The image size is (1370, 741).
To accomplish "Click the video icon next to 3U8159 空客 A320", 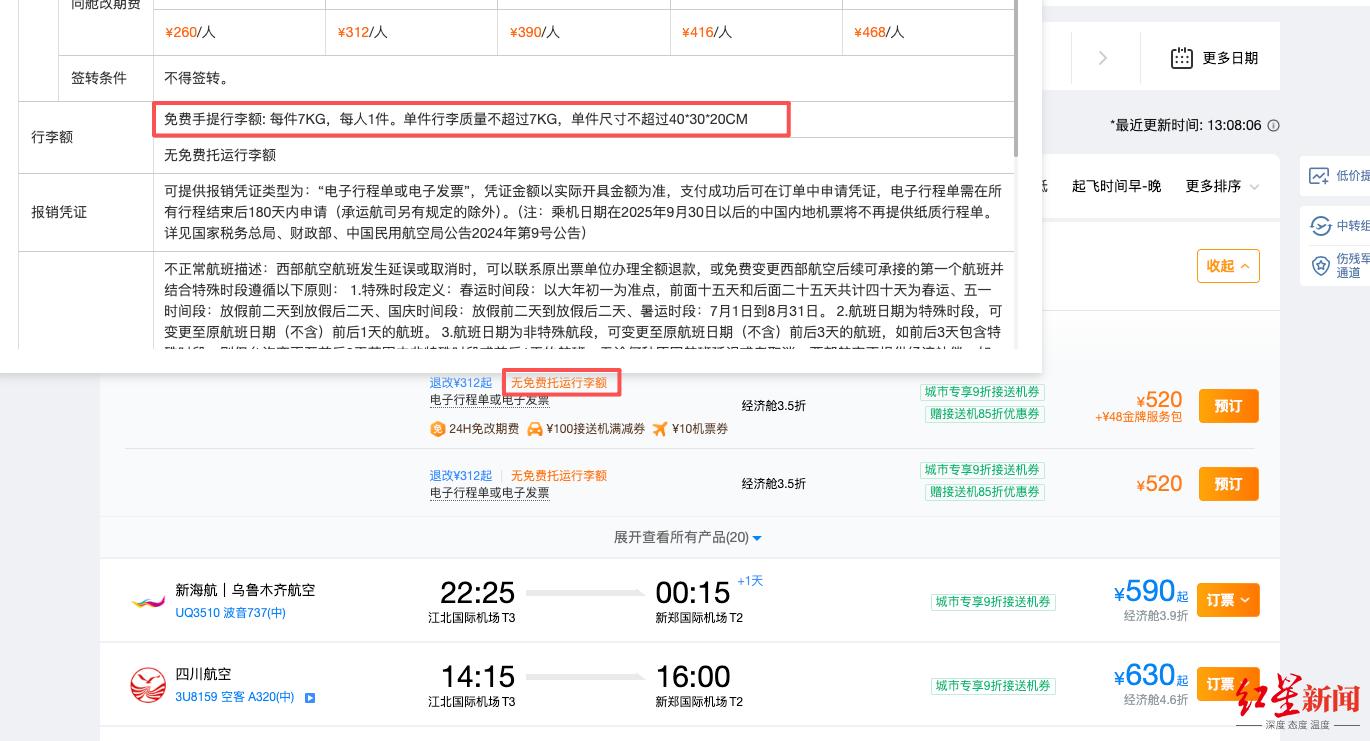I will (310, 698).
